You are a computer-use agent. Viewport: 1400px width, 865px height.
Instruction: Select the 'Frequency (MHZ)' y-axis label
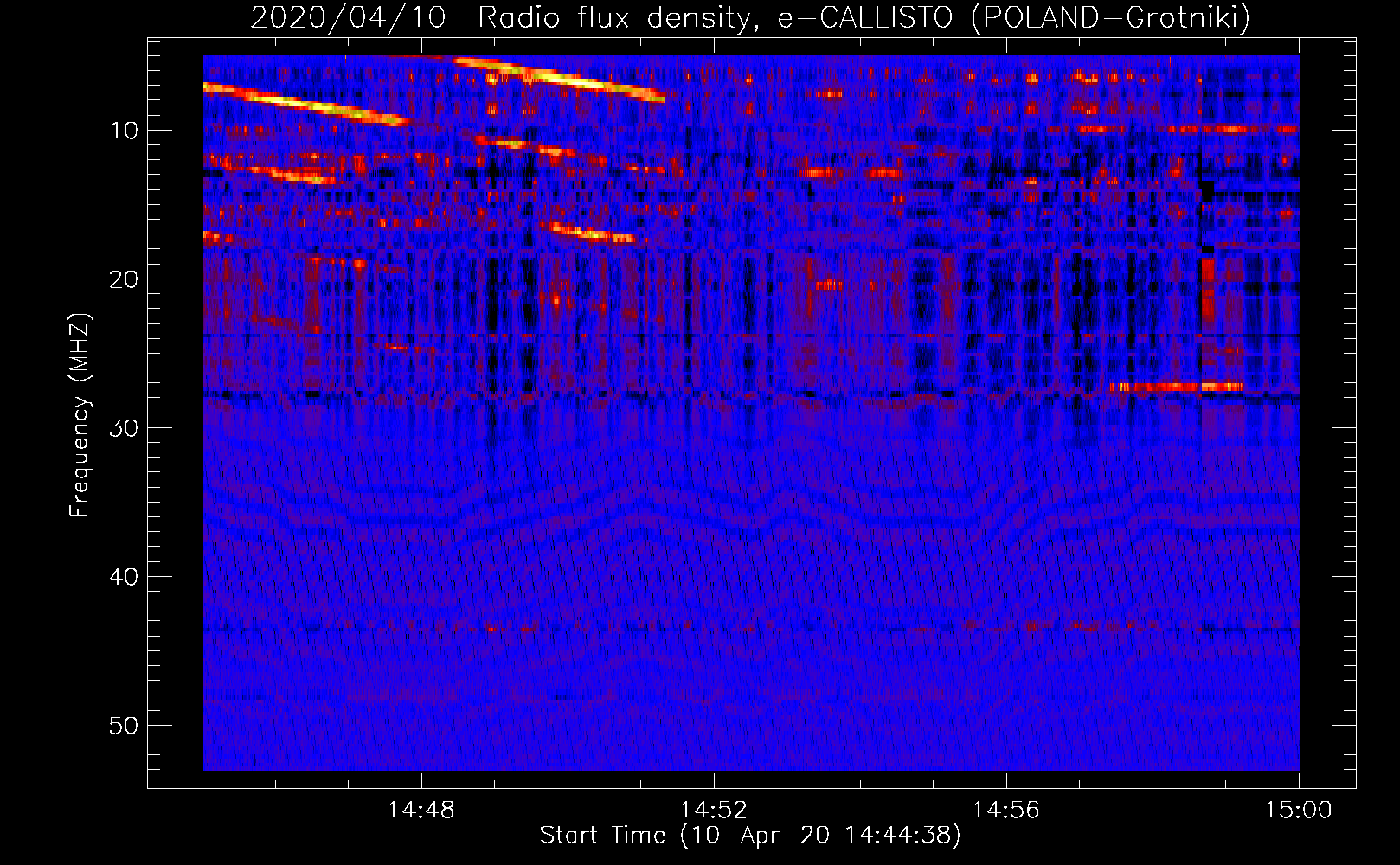tap(80, 415)
